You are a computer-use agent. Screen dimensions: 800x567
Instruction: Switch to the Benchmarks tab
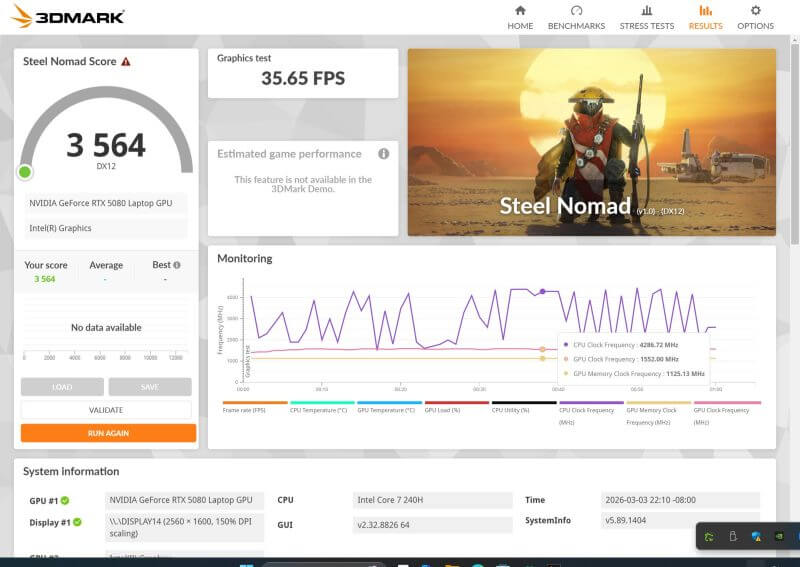coord(576,17)
